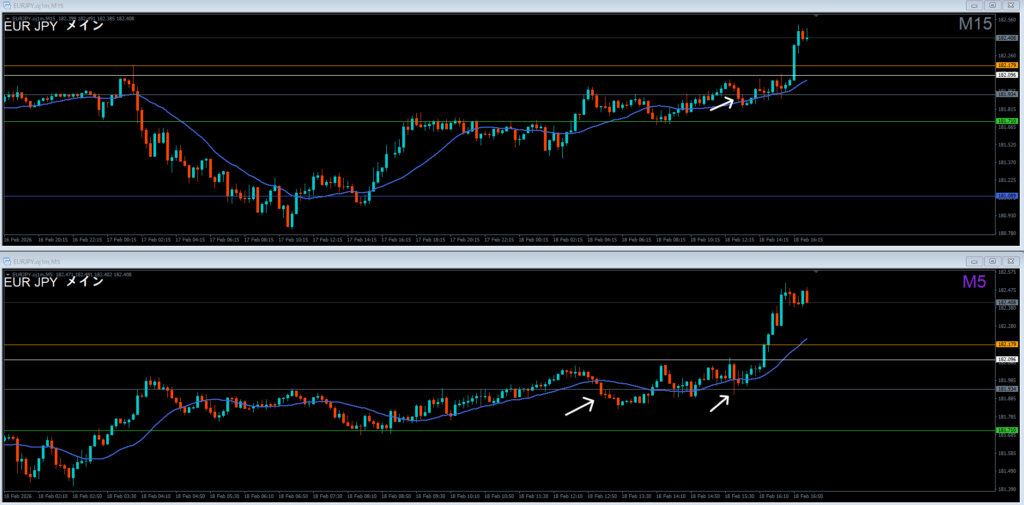Click the M5 chart window's title bar icon
Screen dimensions: 1024x505
pos(7,260)
